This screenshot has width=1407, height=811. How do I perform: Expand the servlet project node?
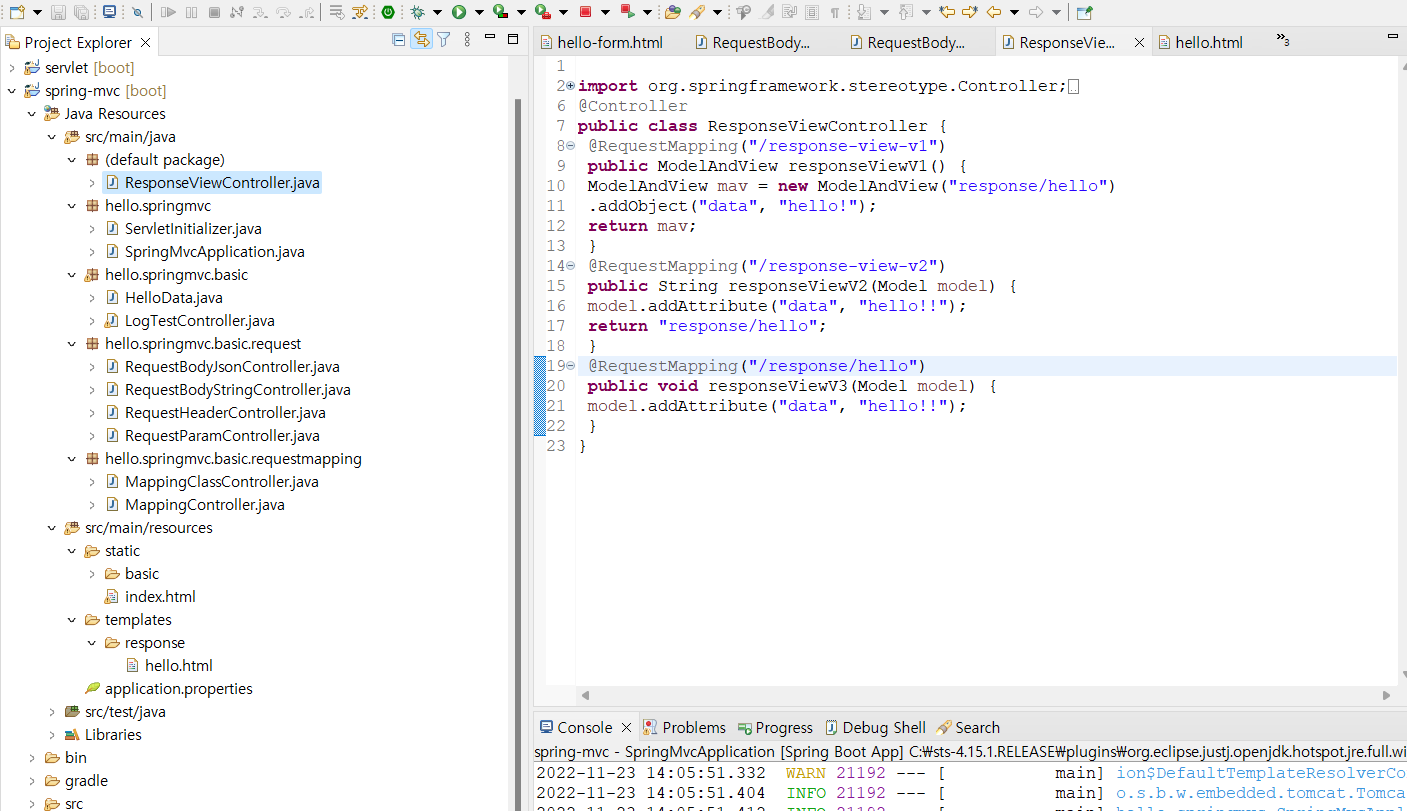click(12, 68)
